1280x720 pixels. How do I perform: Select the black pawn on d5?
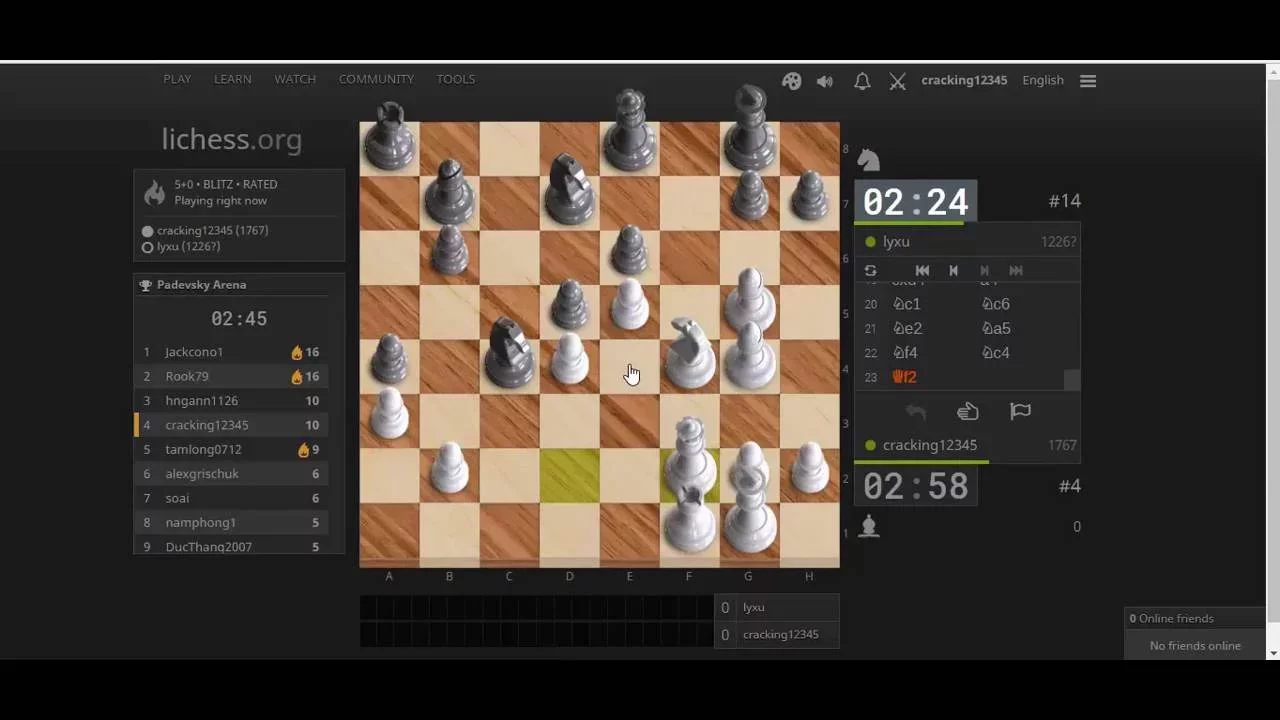(x=569, y=304)
